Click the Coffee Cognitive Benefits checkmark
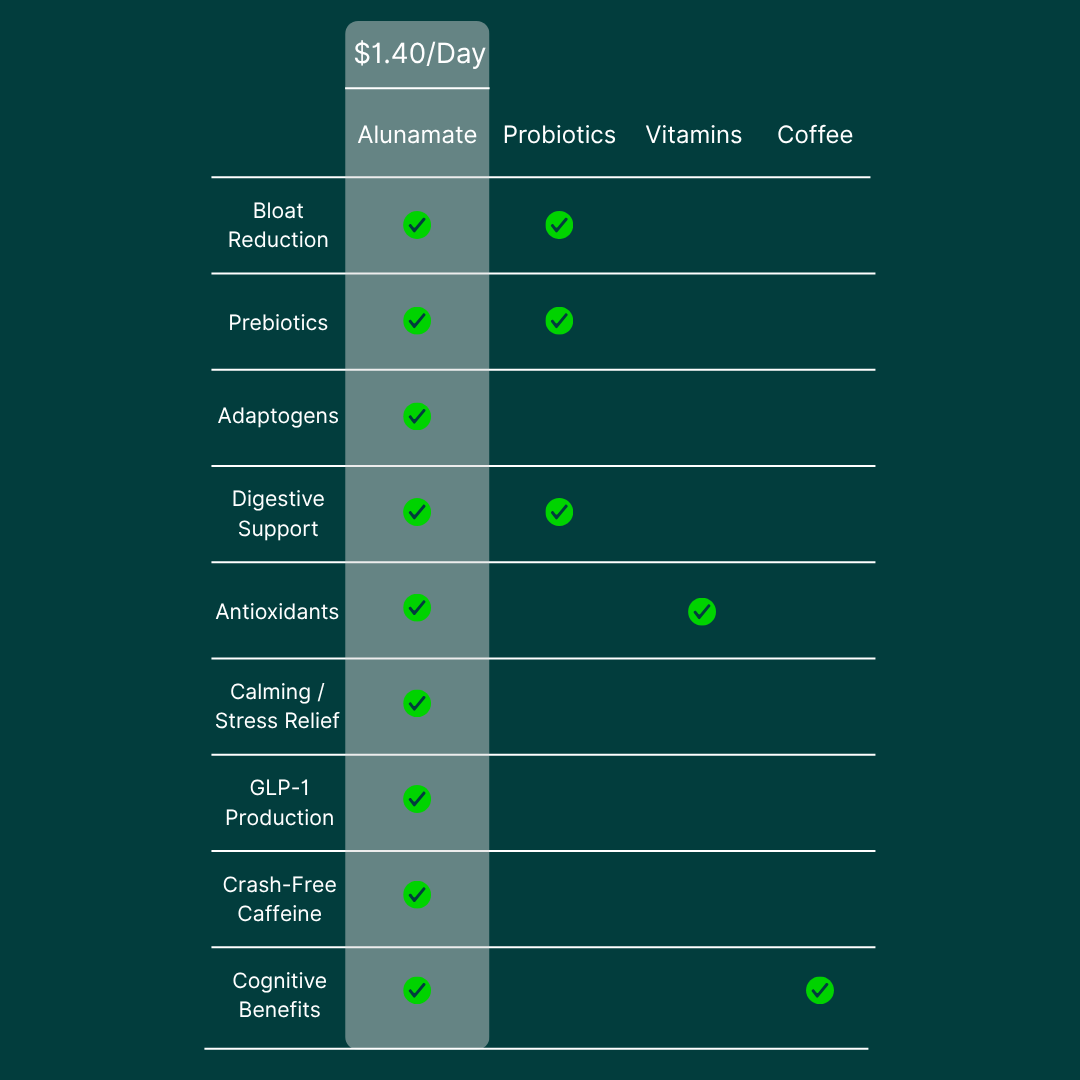 point(820,990)
